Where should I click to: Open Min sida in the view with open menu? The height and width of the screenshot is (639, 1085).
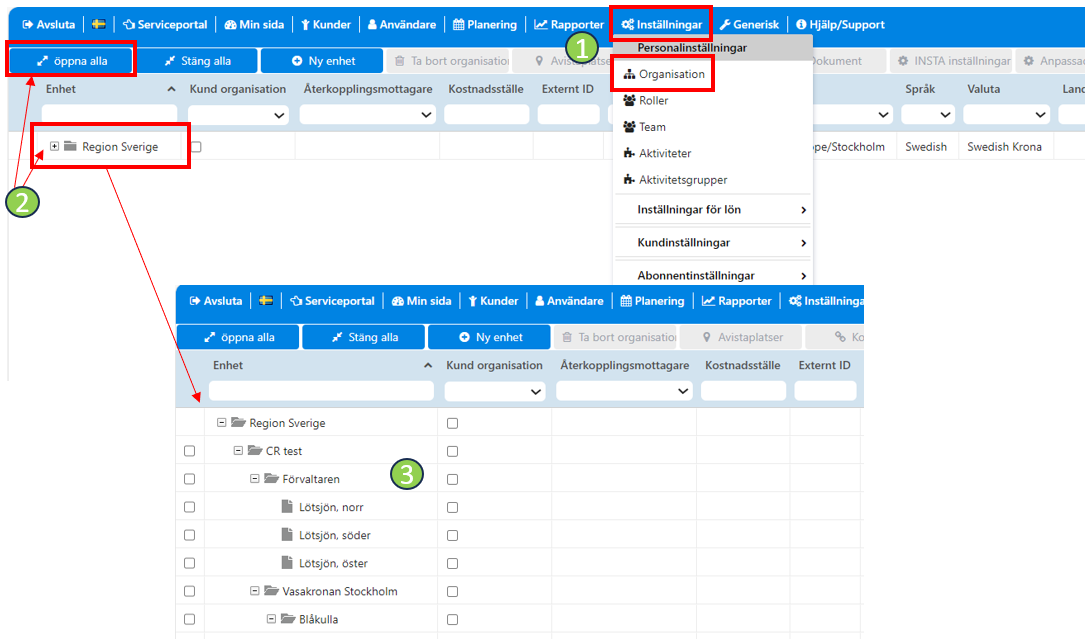coord(254,25)
